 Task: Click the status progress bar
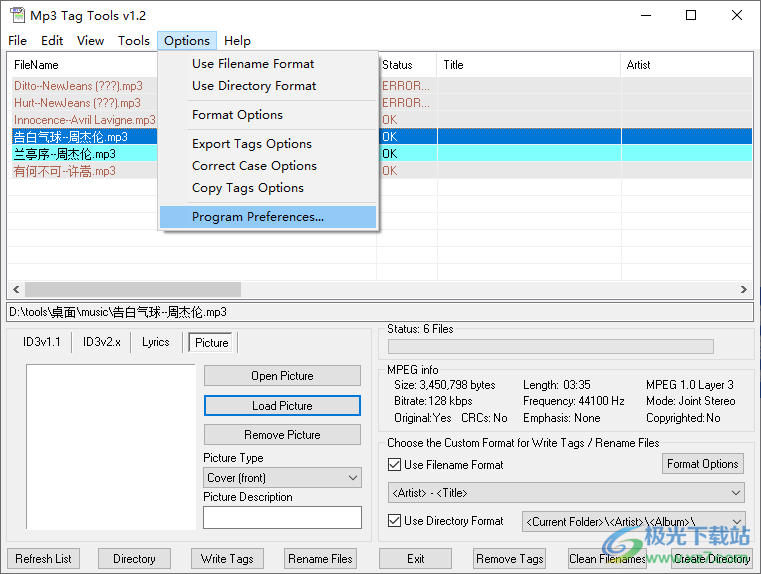551,346
